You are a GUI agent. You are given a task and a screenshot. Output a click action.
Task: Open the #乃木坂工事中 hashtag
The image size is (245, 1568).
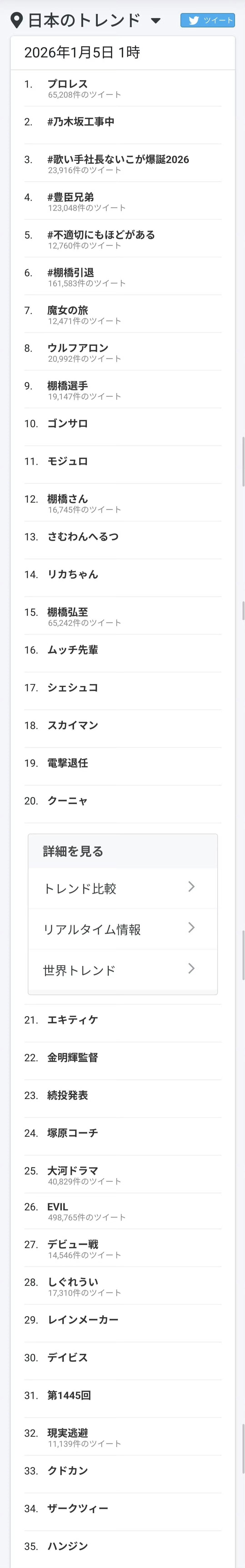pyautogui.click(x=81, y=122)
